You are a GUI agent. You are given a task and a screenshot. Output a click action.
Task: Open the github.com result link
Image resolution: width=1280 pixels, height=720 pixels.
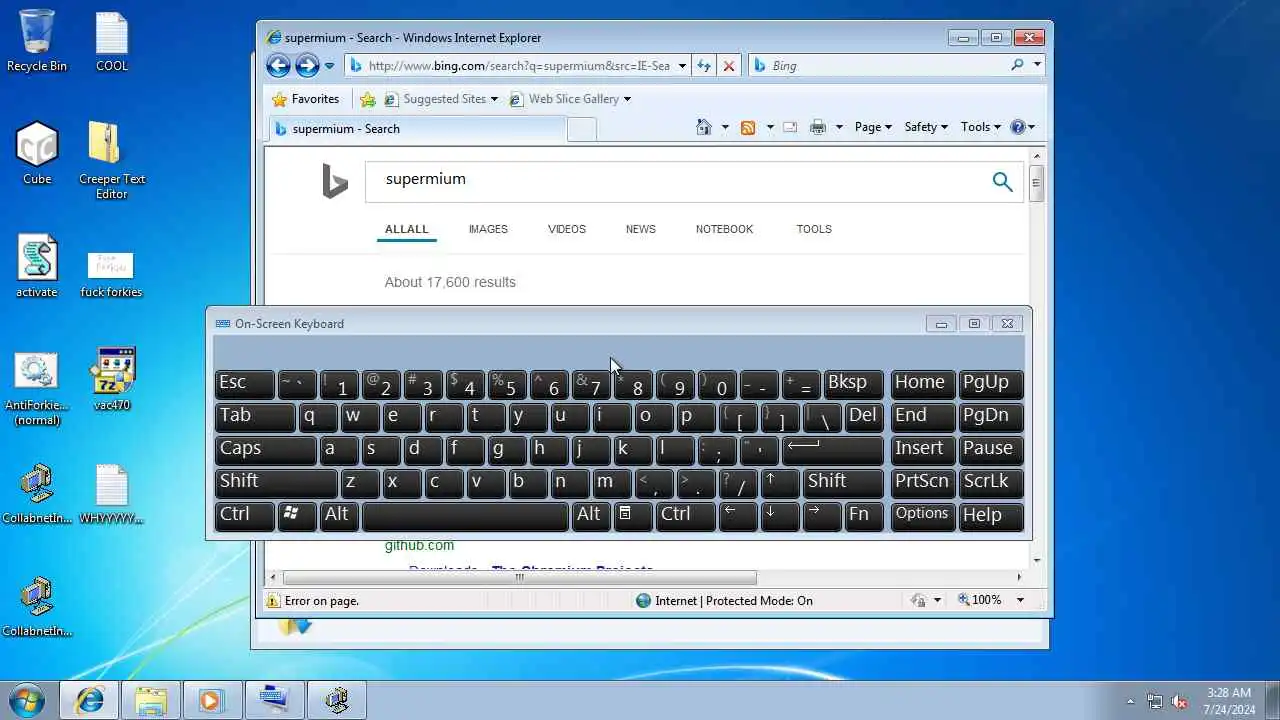419,545
